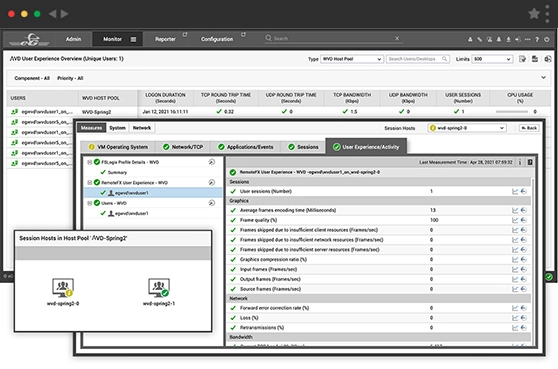The height and width of the screenshot is (369, 558).
Task: Switch to the Network/TCP tab
Action: (183, 147)
